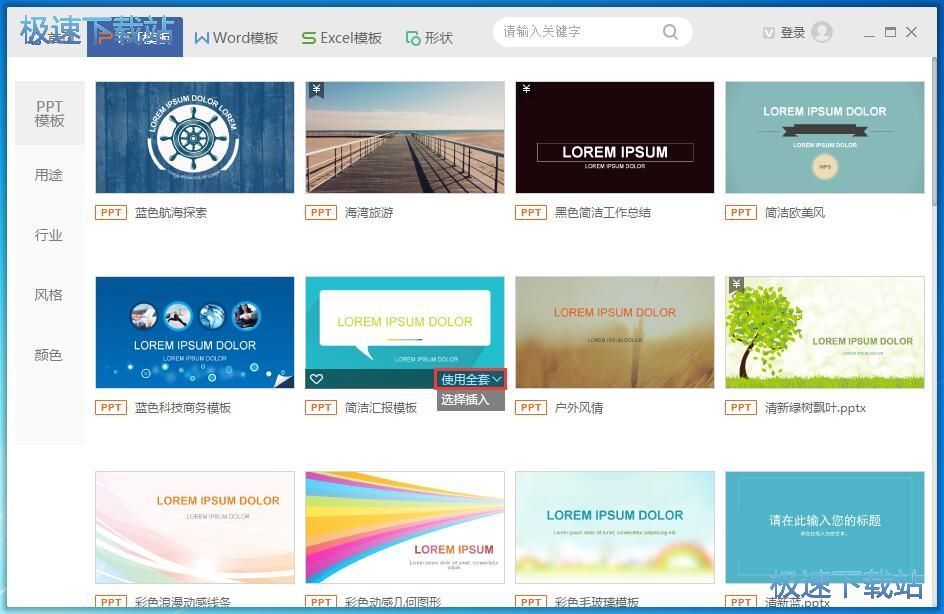
Task: Maximize the template window
Action: 890,32
